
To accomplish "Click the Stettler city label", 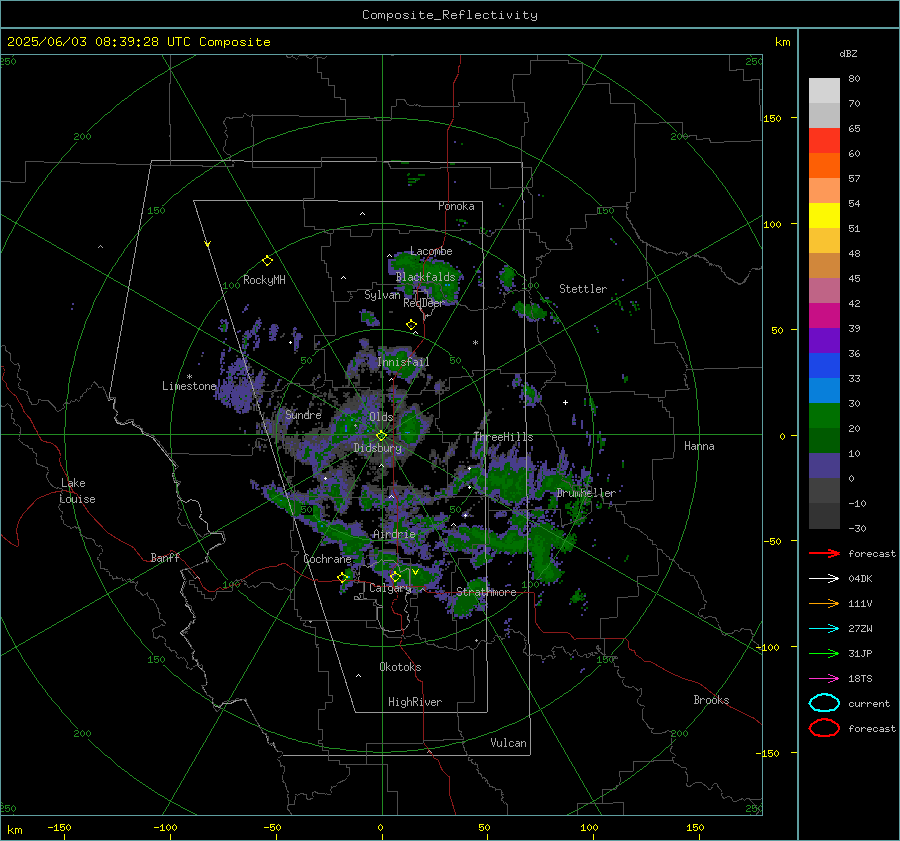I will click(583, 289).
